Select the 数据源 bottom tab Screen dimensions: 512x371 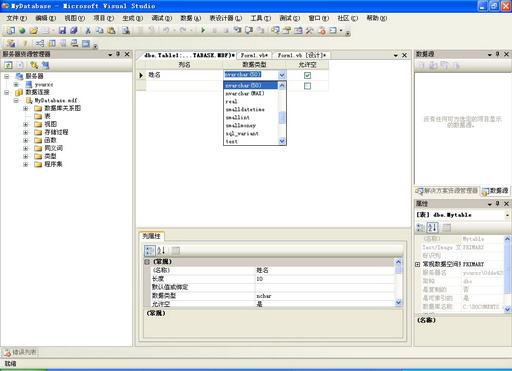(495, 191)
